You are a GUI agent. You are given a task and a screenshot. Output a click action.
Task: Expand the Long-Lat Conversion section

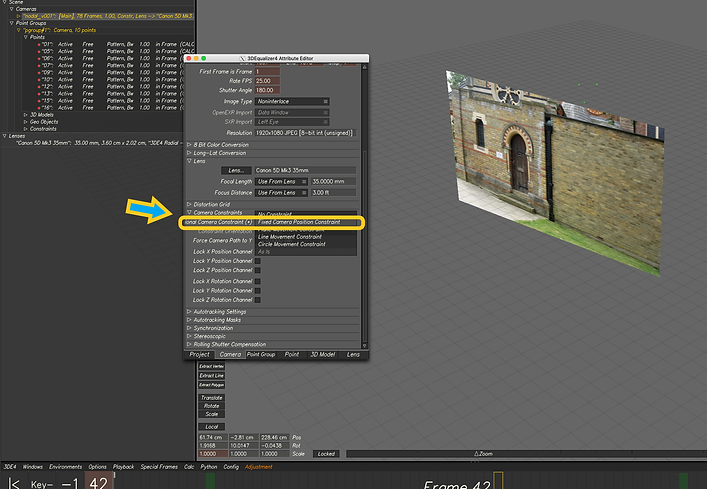(x=189, y=153)
